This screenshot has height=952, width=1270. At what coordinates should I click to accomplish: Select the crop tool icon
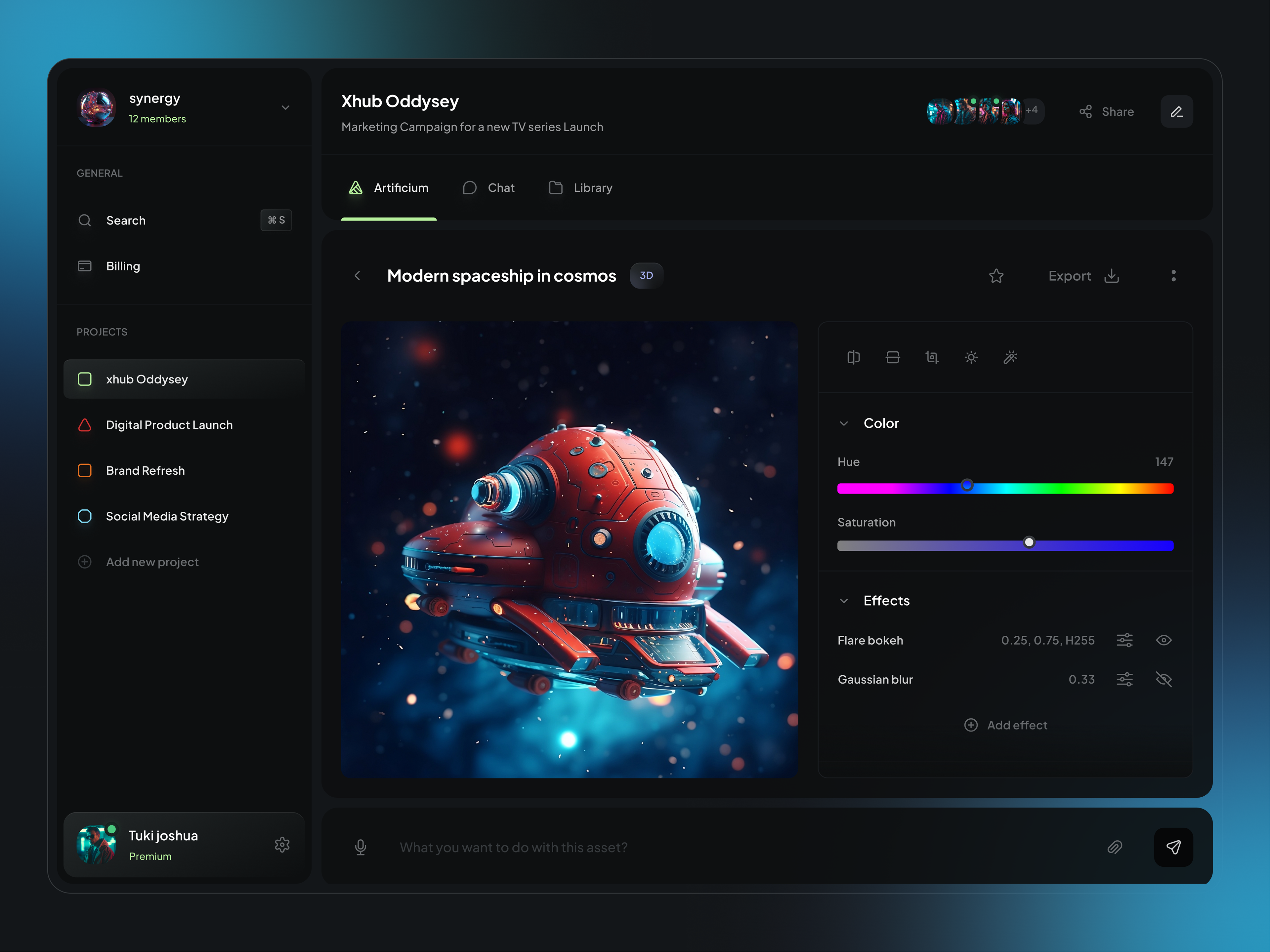[x=931, y=358]
